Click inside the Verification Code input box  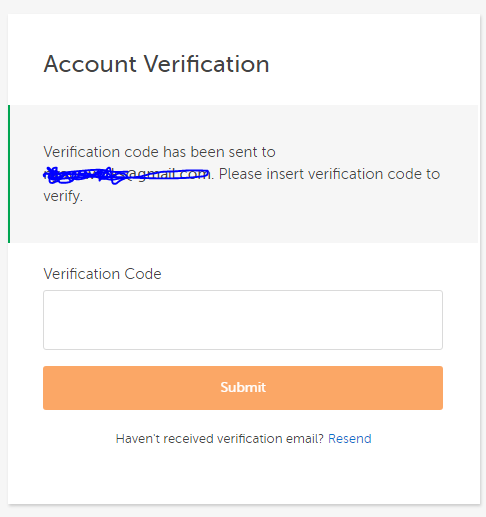pyautogui.click(x=243, y=320)
